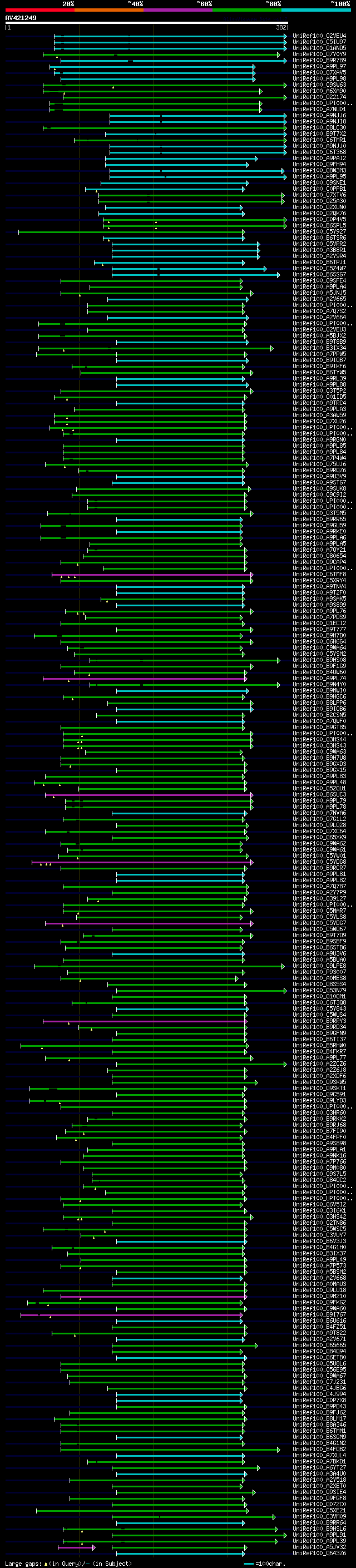The height and width of the screenshot is (1568, 356).
Task: Select the UniRef100_C7J231 label
Action: point(319,1382)
